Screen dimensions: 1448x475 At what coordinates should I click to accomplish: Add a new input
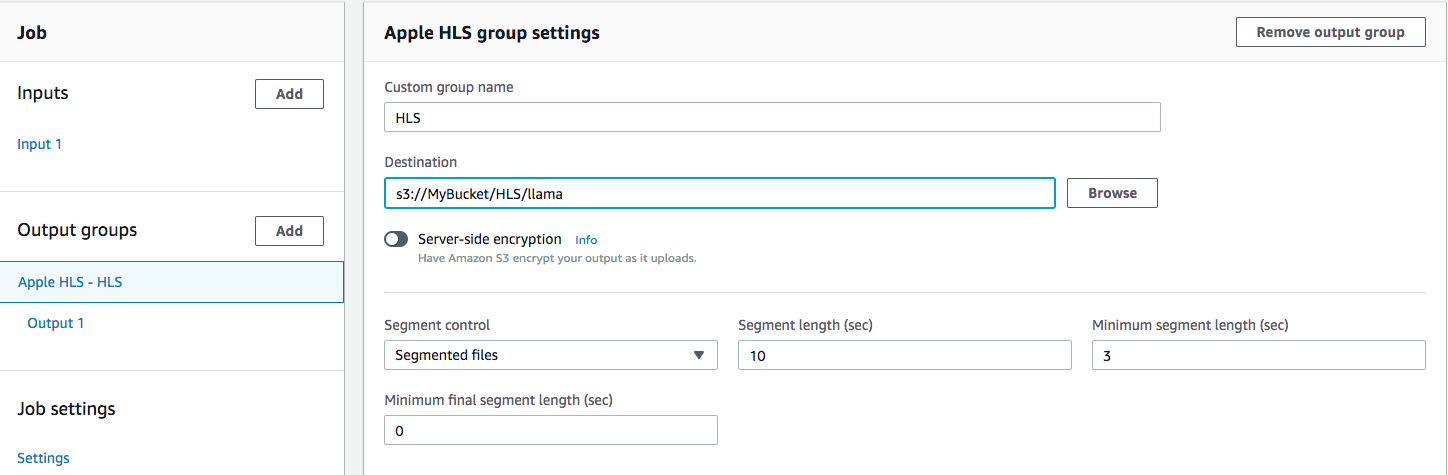(289, 94)
